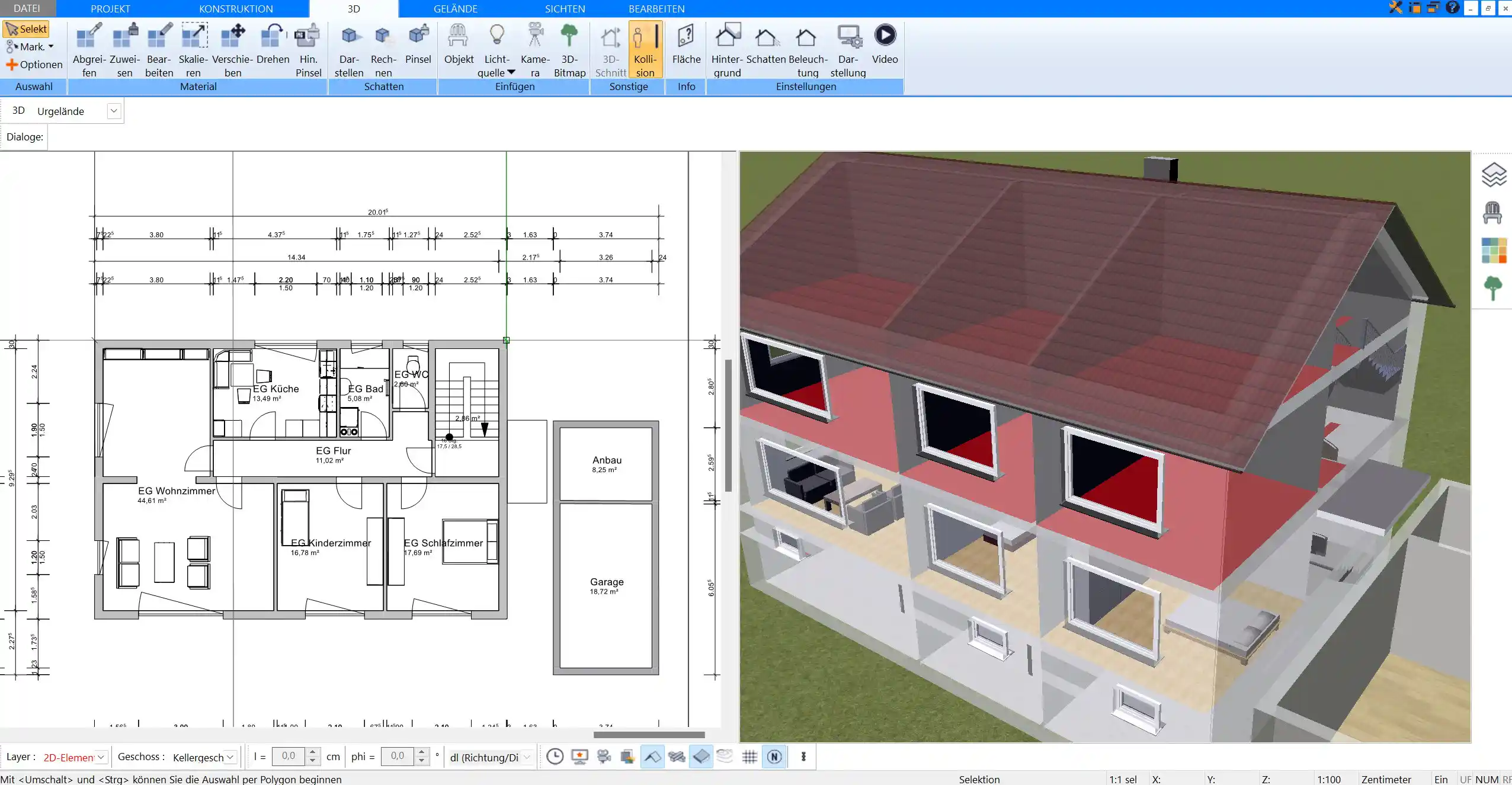Click the 2D view vertical scrollbar
1512x785 pixels.
(728, 425)
